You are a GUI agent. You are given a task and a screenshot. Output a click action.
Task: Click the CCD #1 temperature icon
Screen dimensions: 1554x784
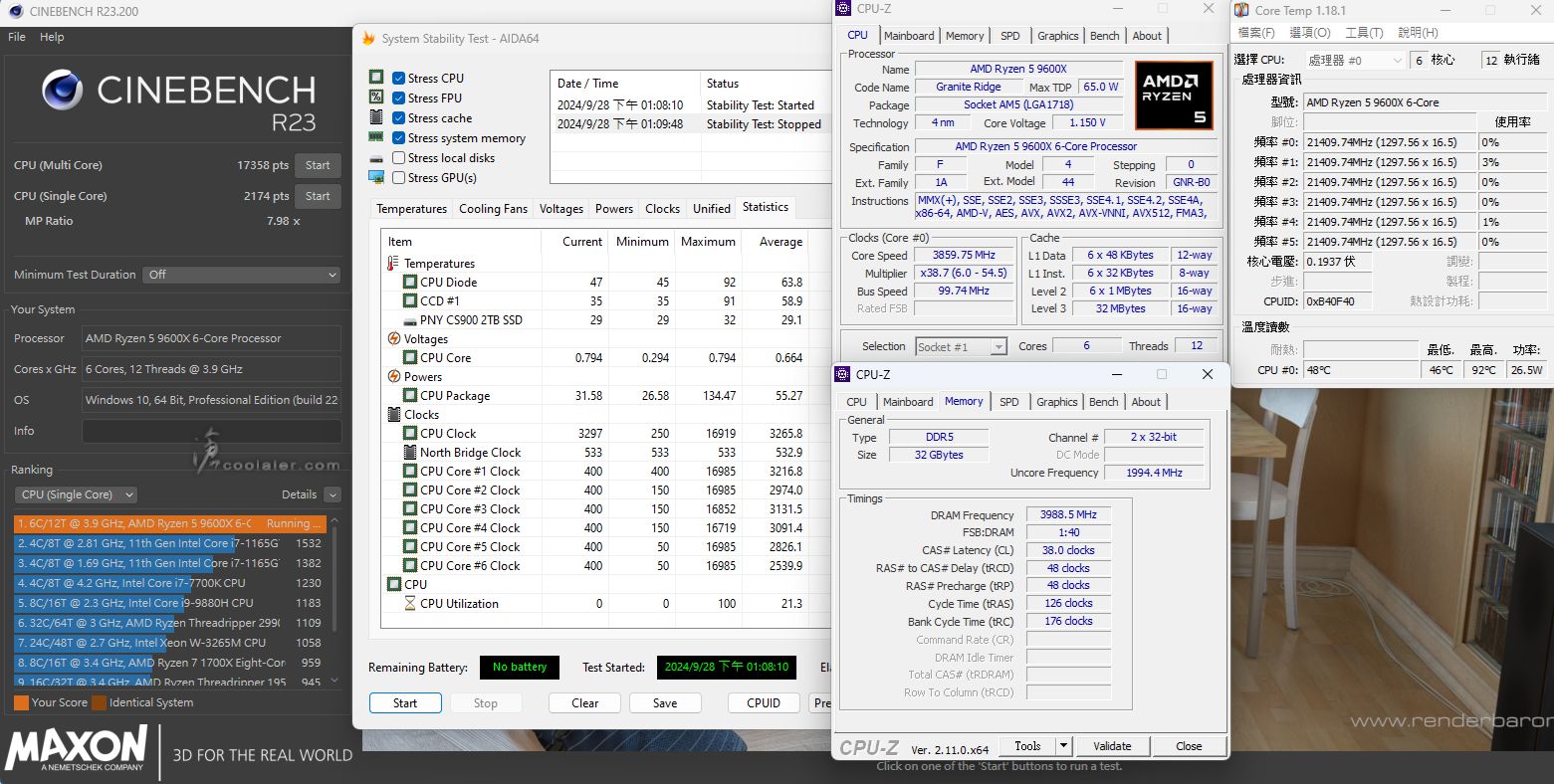(410, 301)
